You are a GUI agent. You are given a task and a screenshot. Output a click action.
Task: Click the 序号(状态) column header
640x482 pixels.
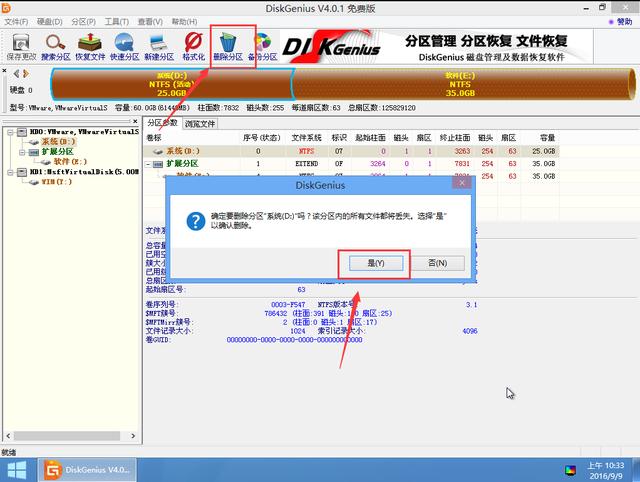click(x=261, y=138)
